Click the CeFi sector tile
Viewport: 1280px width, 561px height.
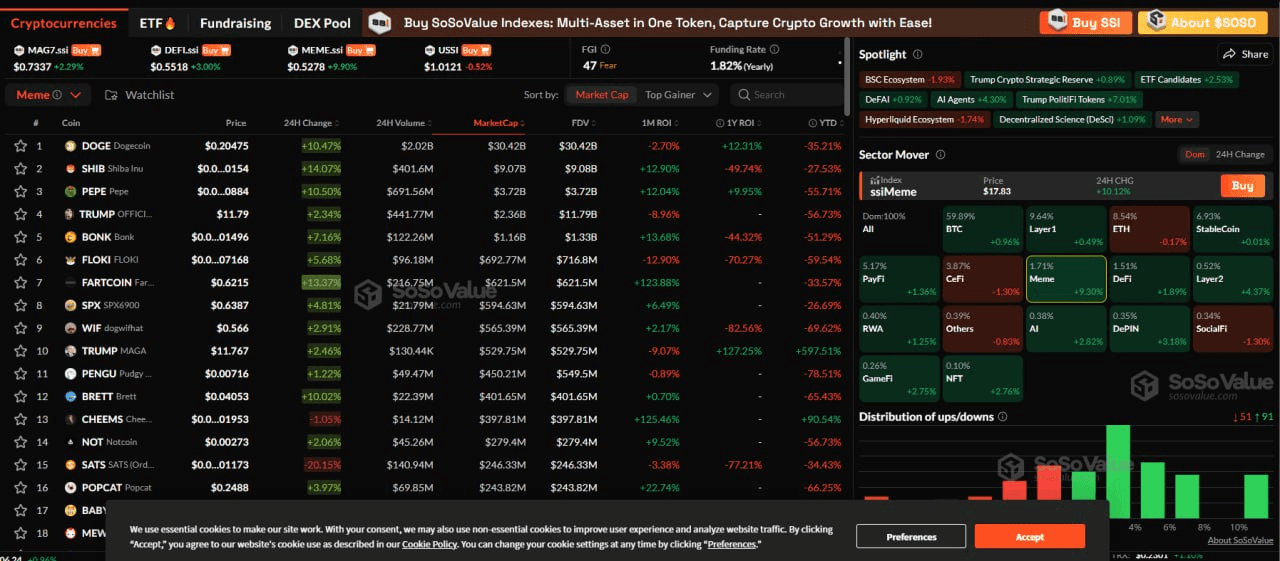[983, 278]
